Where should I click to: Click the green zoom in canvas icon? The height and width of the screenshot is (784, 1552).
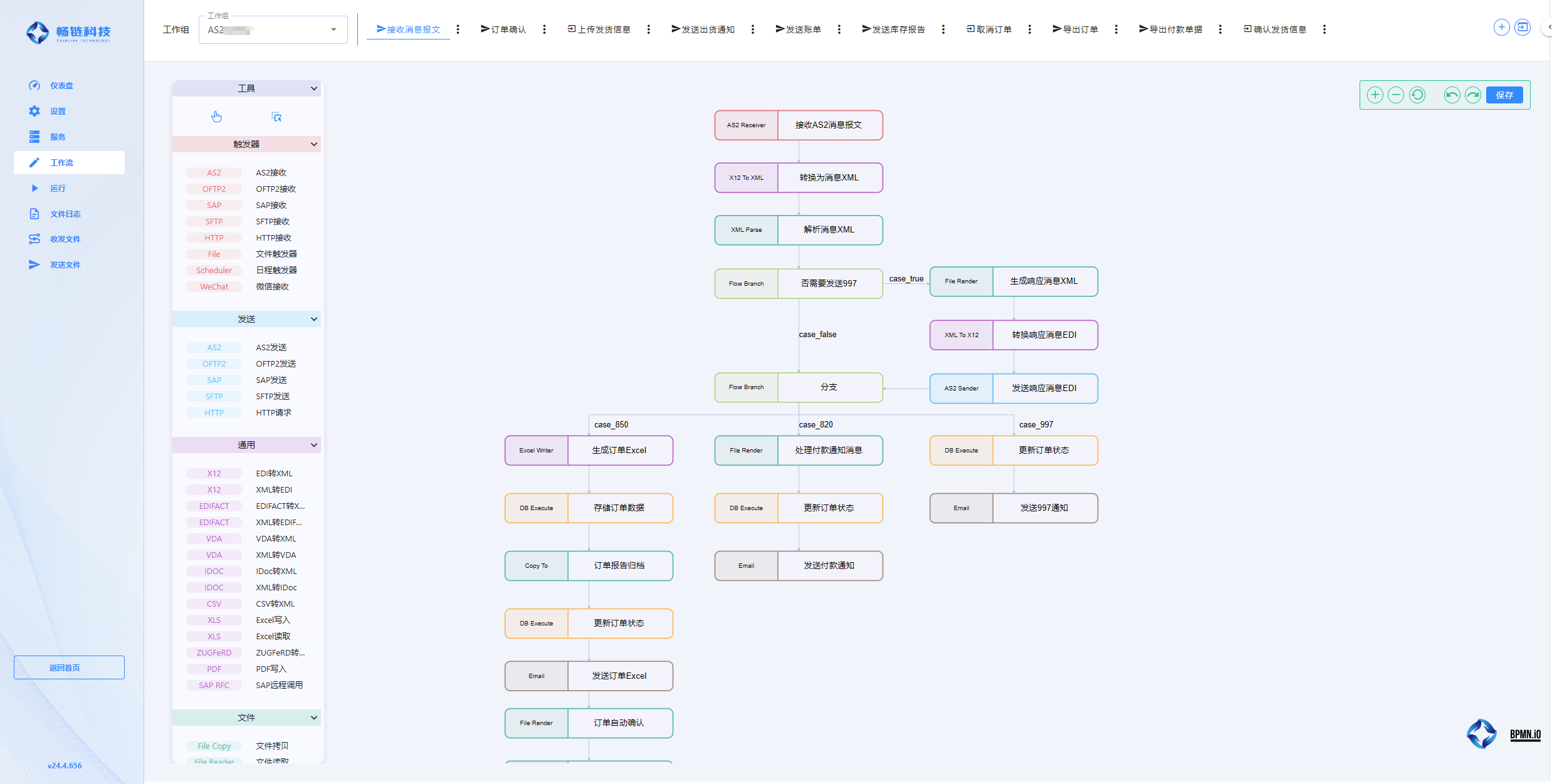1375,95
